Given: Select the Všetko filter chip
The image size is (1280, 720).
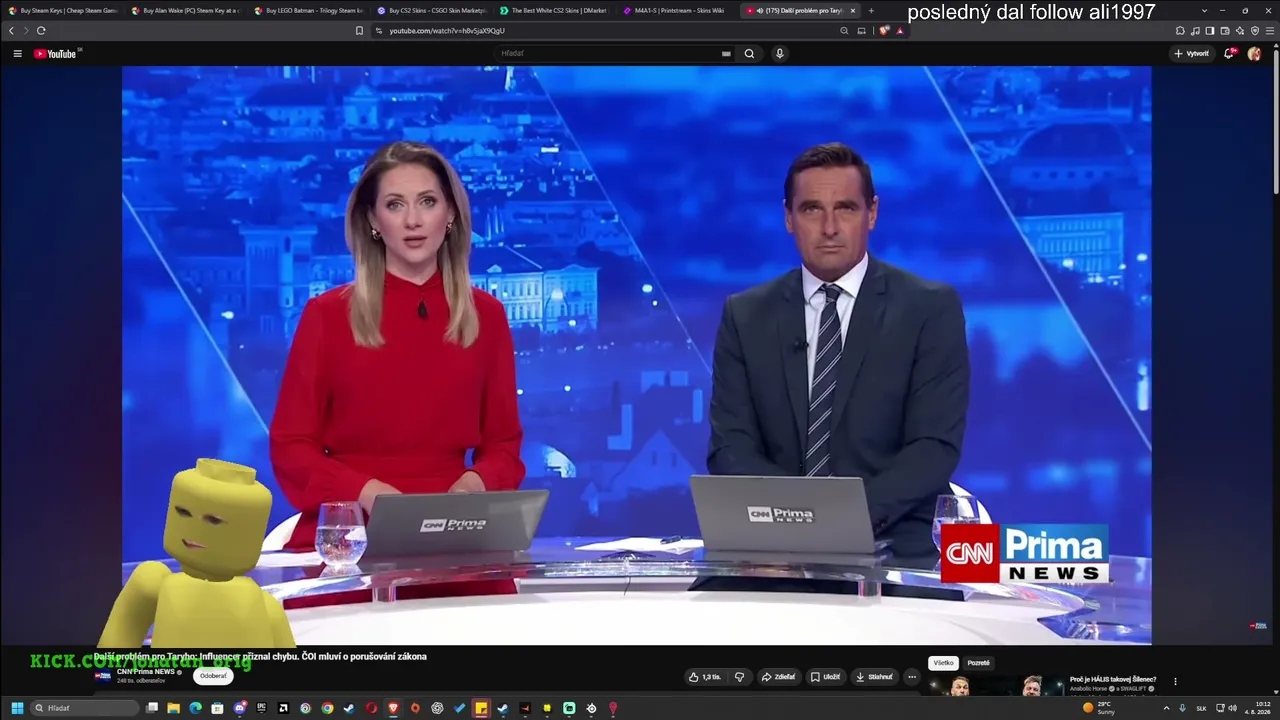Looking at the screenshot, I should [x=944, y=663].
